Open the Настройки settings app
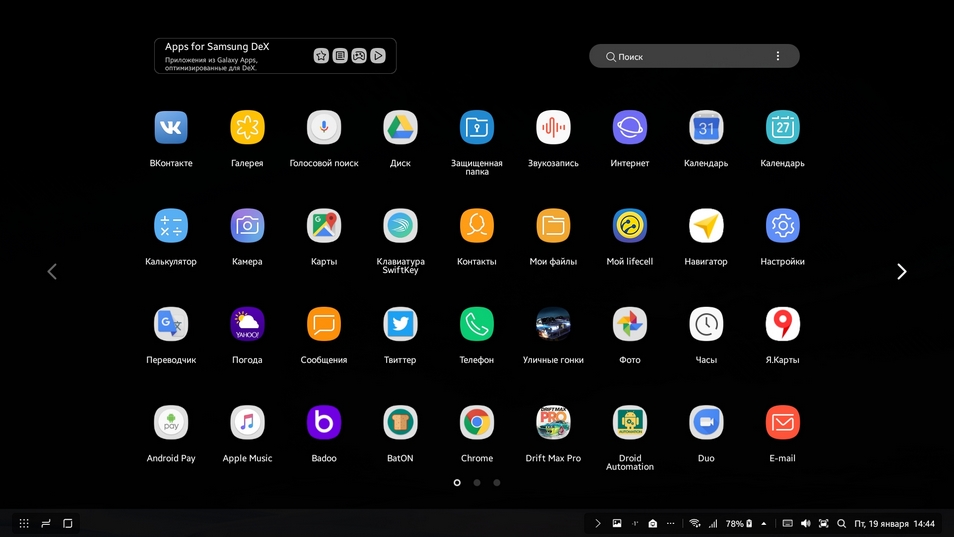The image size is (954, 537). [782, 226]
